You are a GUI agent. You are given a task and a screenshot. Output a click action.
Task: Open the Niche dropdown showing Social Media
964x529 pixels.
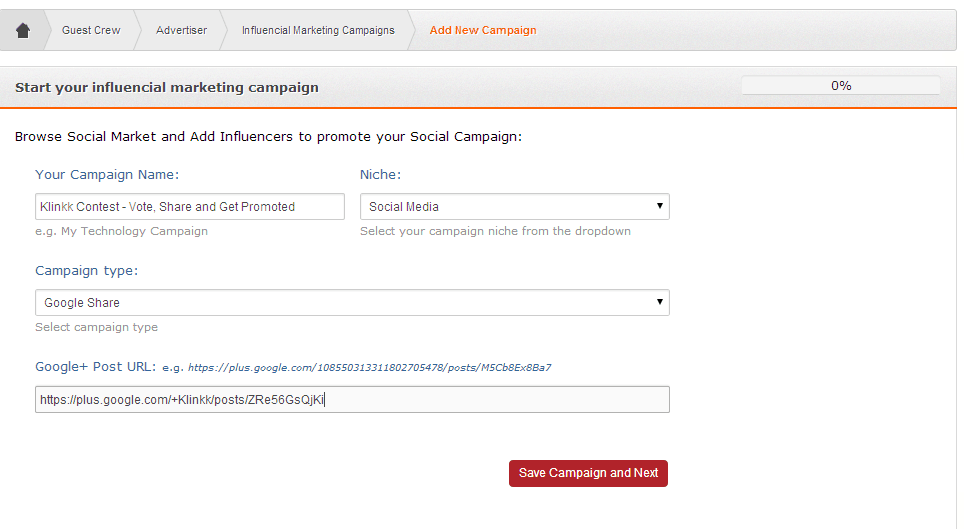pos(515,207)
